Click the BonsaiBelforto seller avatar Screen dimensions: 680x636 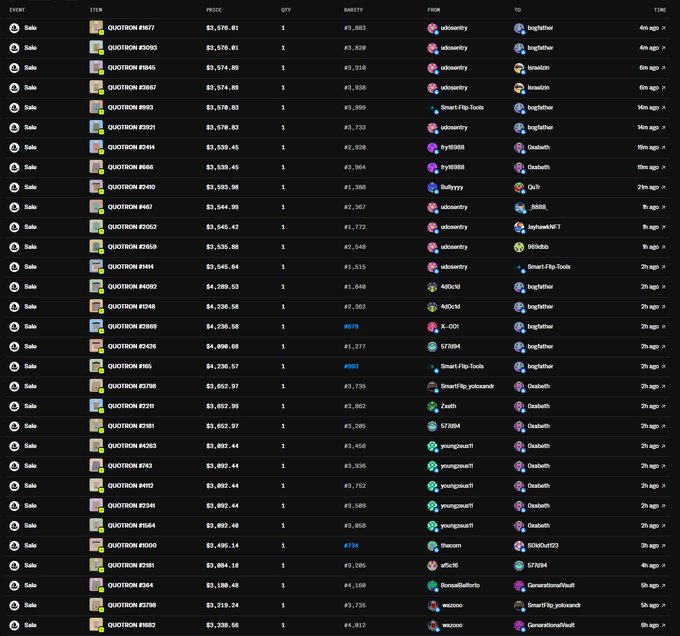point(432,585)
